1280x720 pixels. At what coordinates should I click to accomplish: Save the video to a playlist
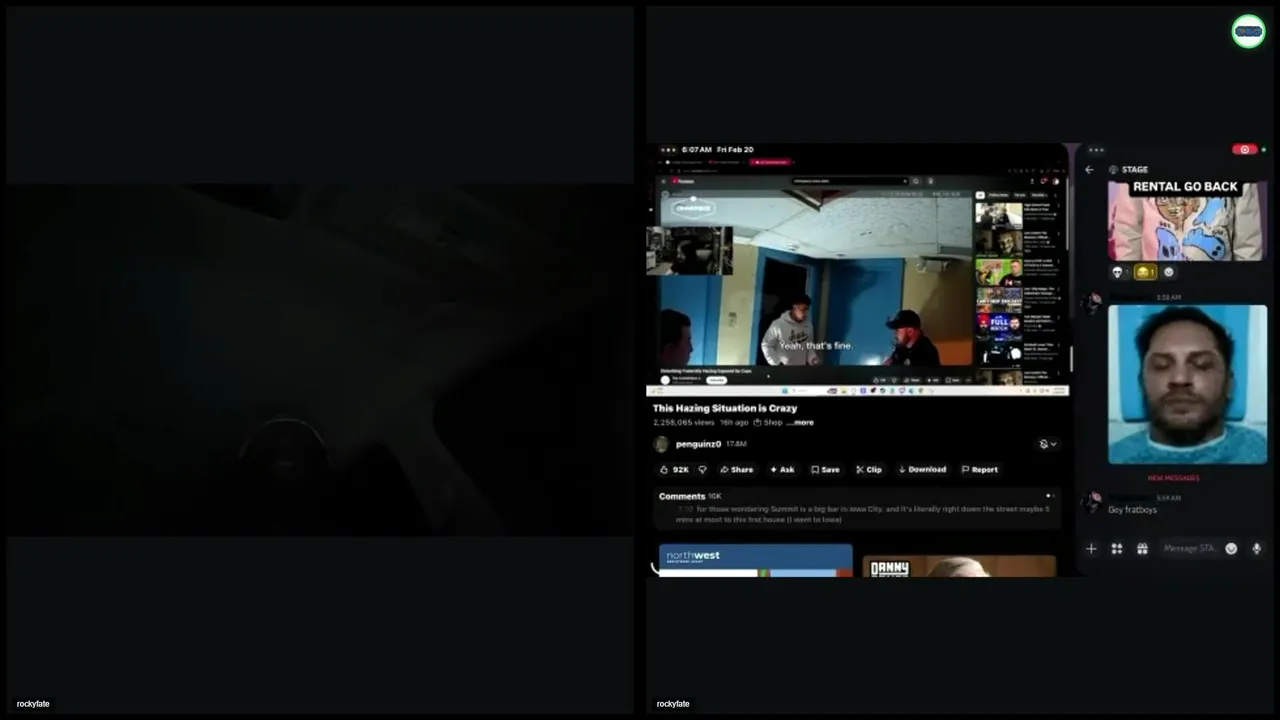tap(825, 469)
